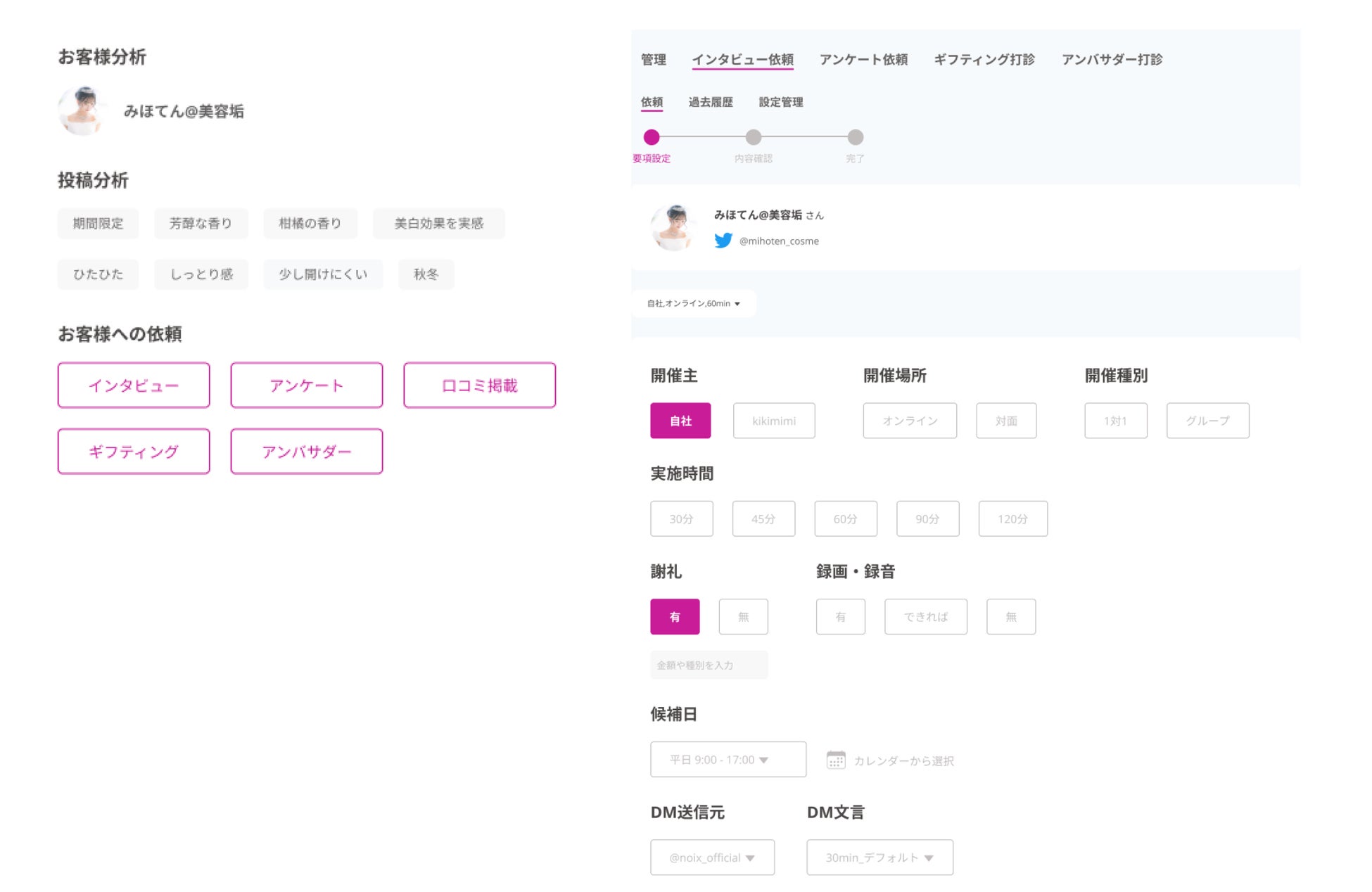Open the calendar icon to pick dates

click(836, 760)
